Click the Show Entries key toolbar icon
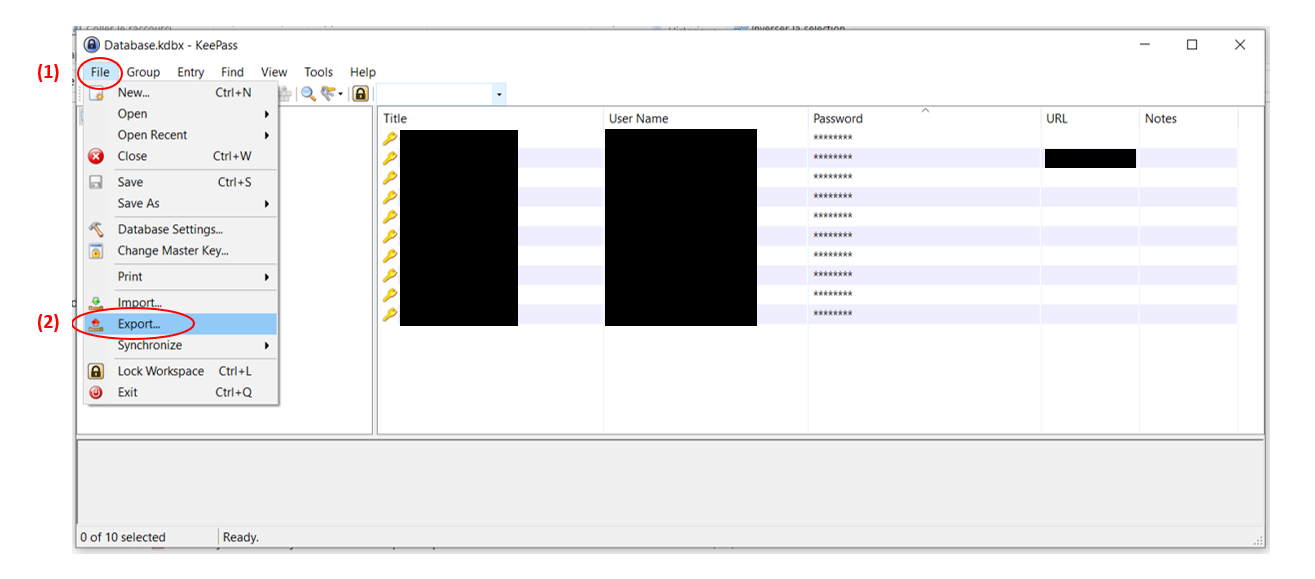 click(328, 93)
